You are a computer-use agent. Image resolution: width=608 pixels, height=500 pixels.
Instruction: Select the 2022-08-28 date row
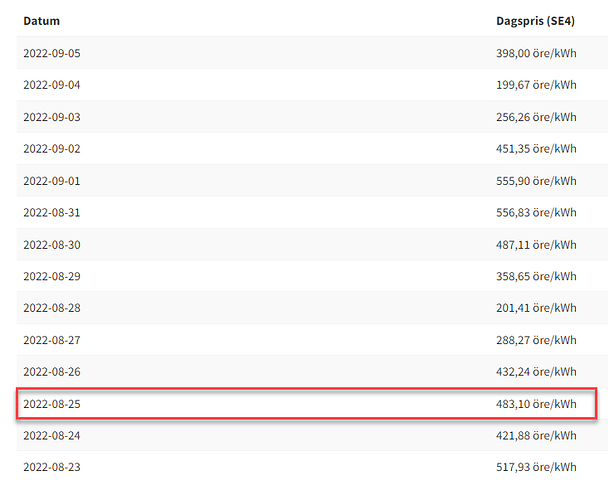tap(312, 308)
